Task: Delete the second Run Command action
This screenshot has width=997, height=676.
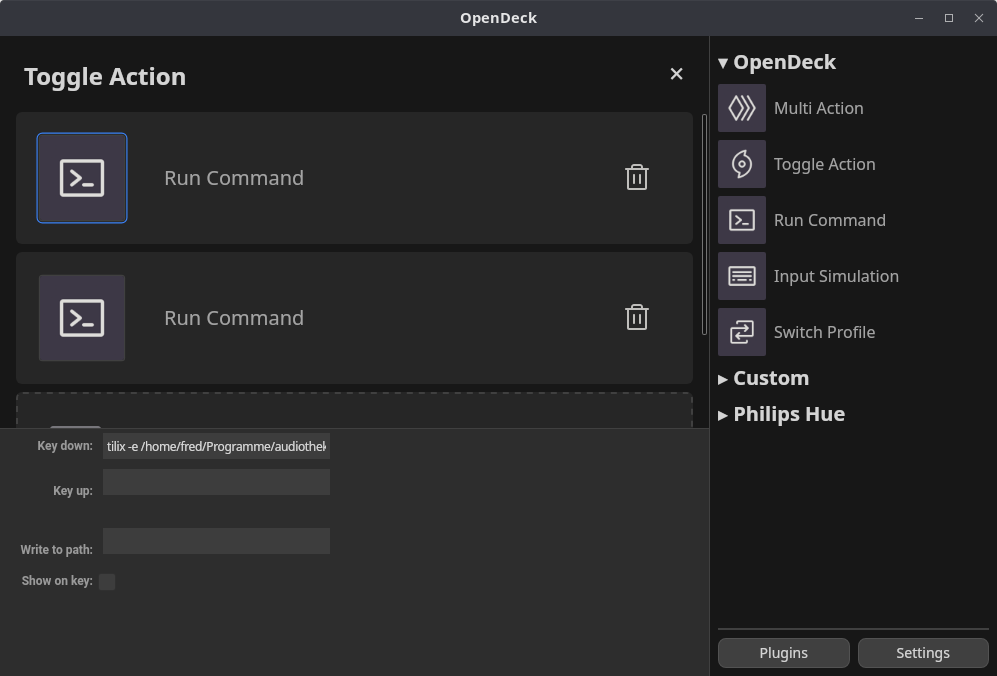Action: (x=637, y=317)
